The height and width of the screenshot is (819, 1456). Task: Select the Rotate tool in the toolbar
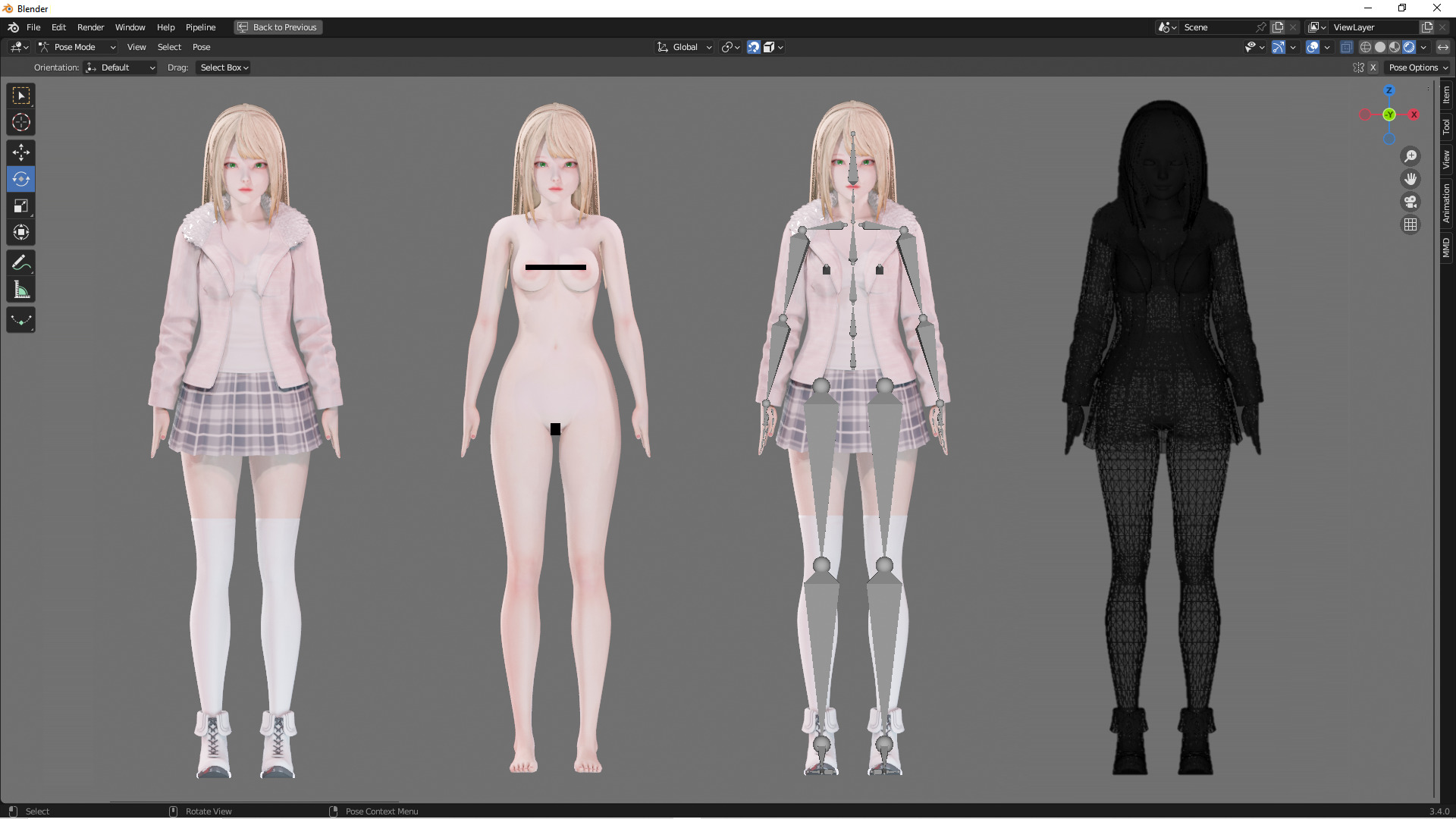[x=21, y=180]
